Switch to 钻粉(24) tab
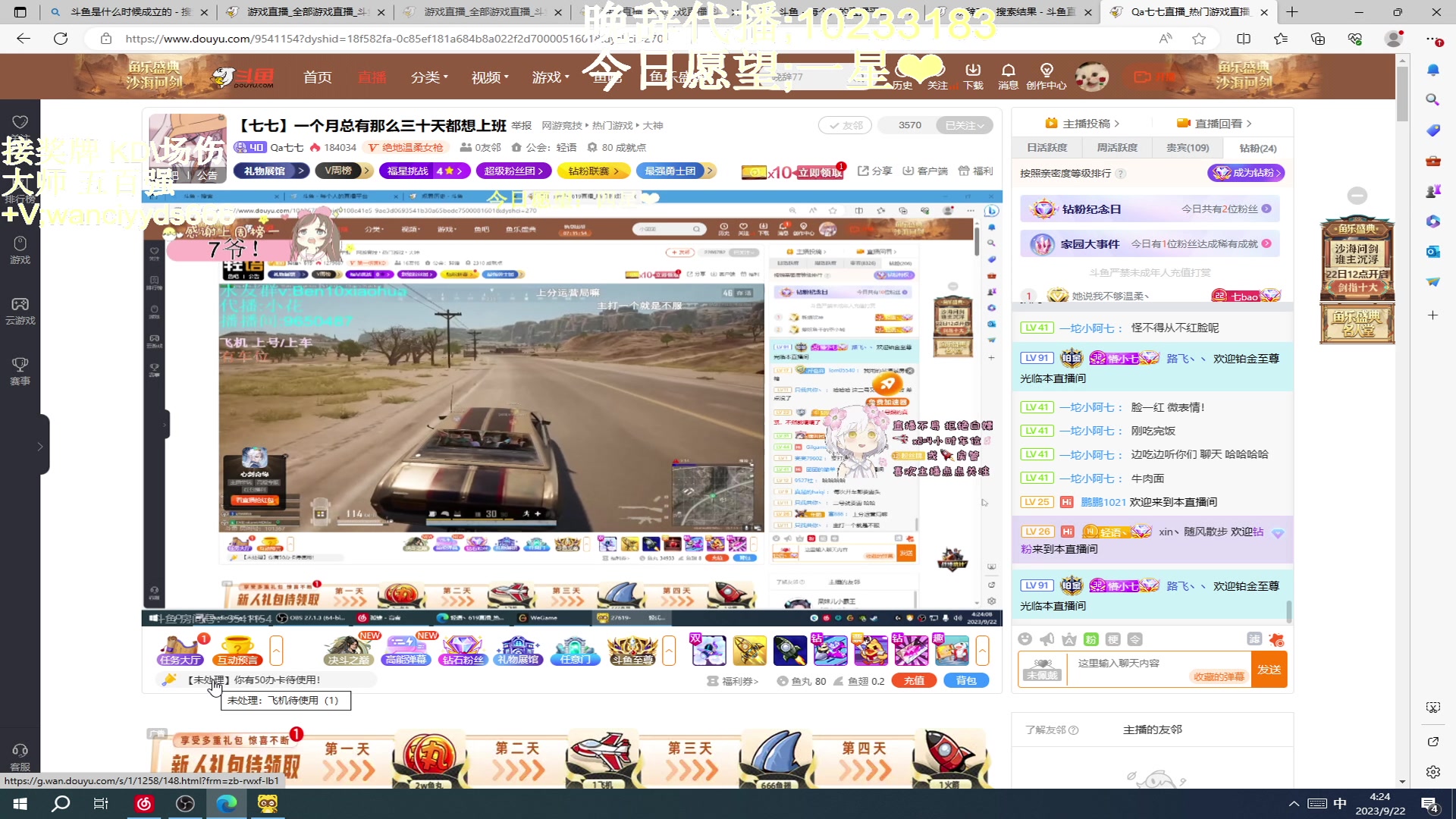This screenshot has width=1456, height=819. click(x=1258, y=148)
